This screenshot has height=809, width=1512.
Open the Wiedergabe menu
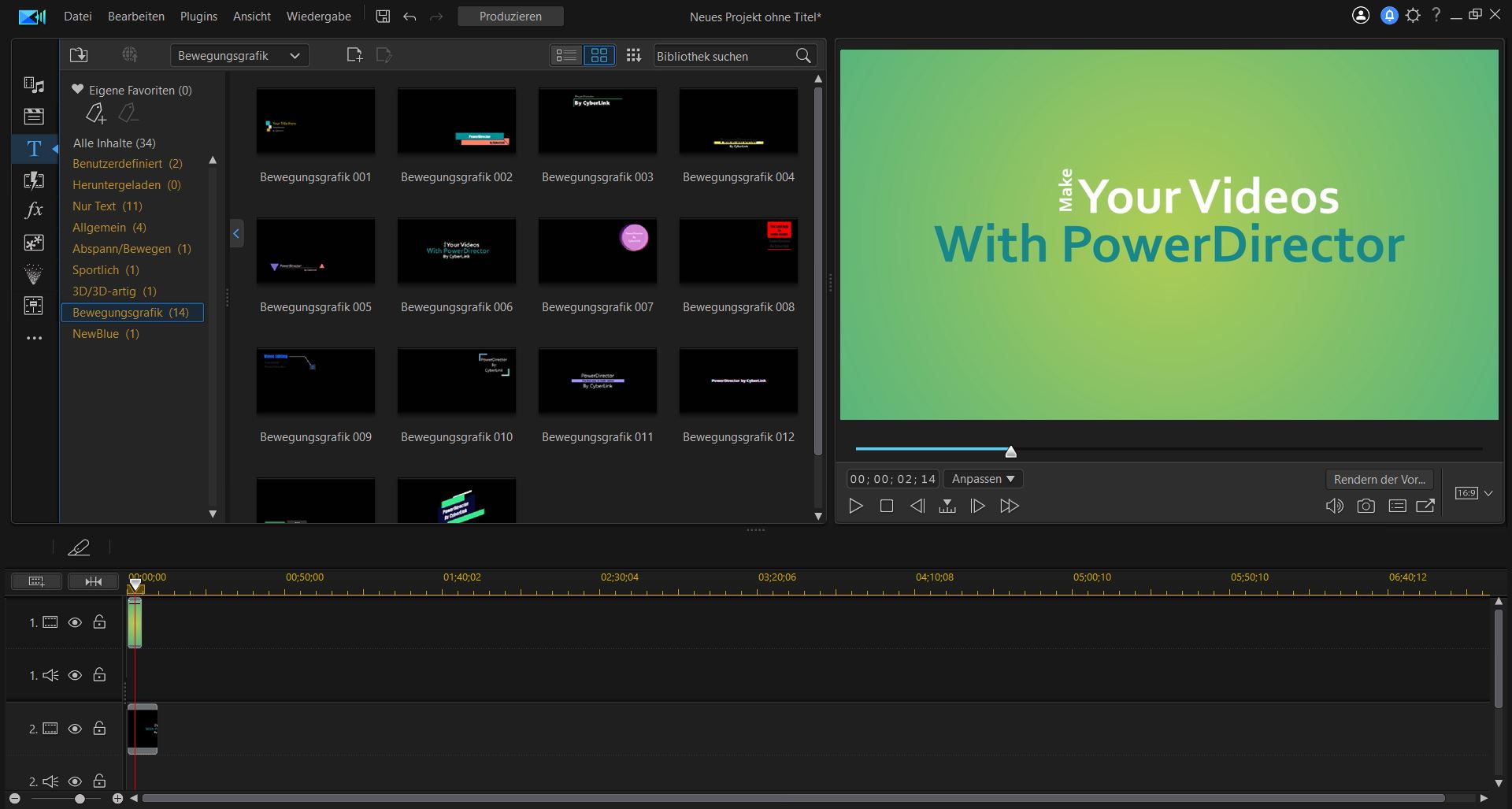(x=319, y=16)
